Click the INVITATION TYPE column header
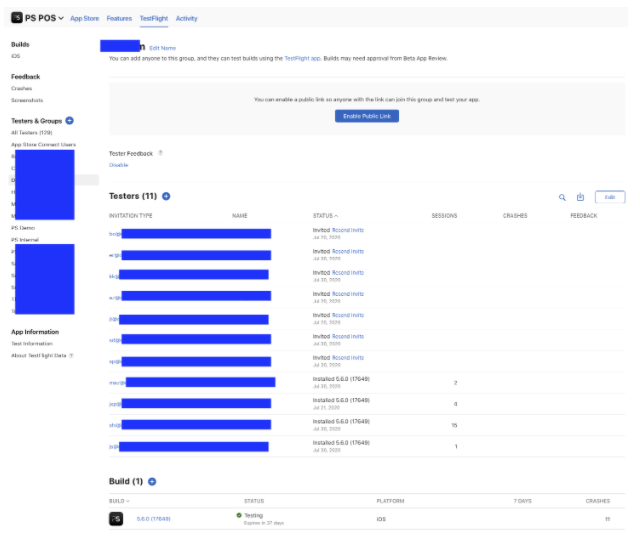 point(131,216)
